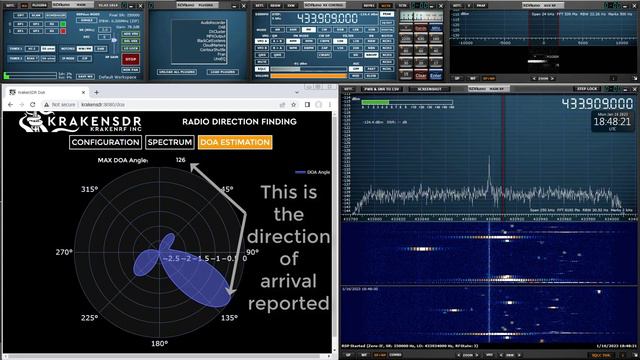Open SETT. in the Main SP window
Viewport: 640px width, 360px height.
point(348,89)
